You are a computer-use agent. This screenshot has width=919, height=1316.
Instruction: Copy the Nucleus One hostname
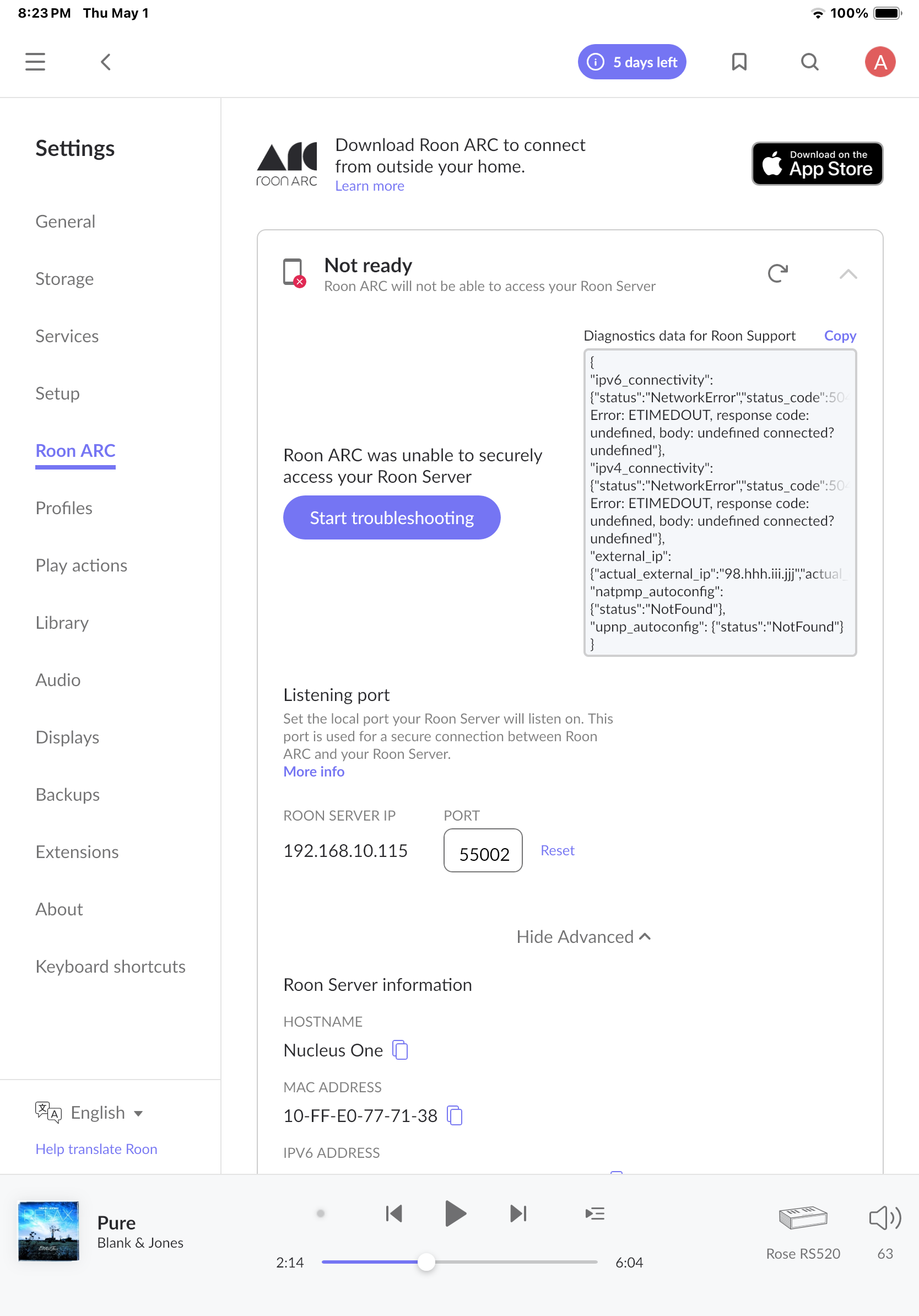400,1050
